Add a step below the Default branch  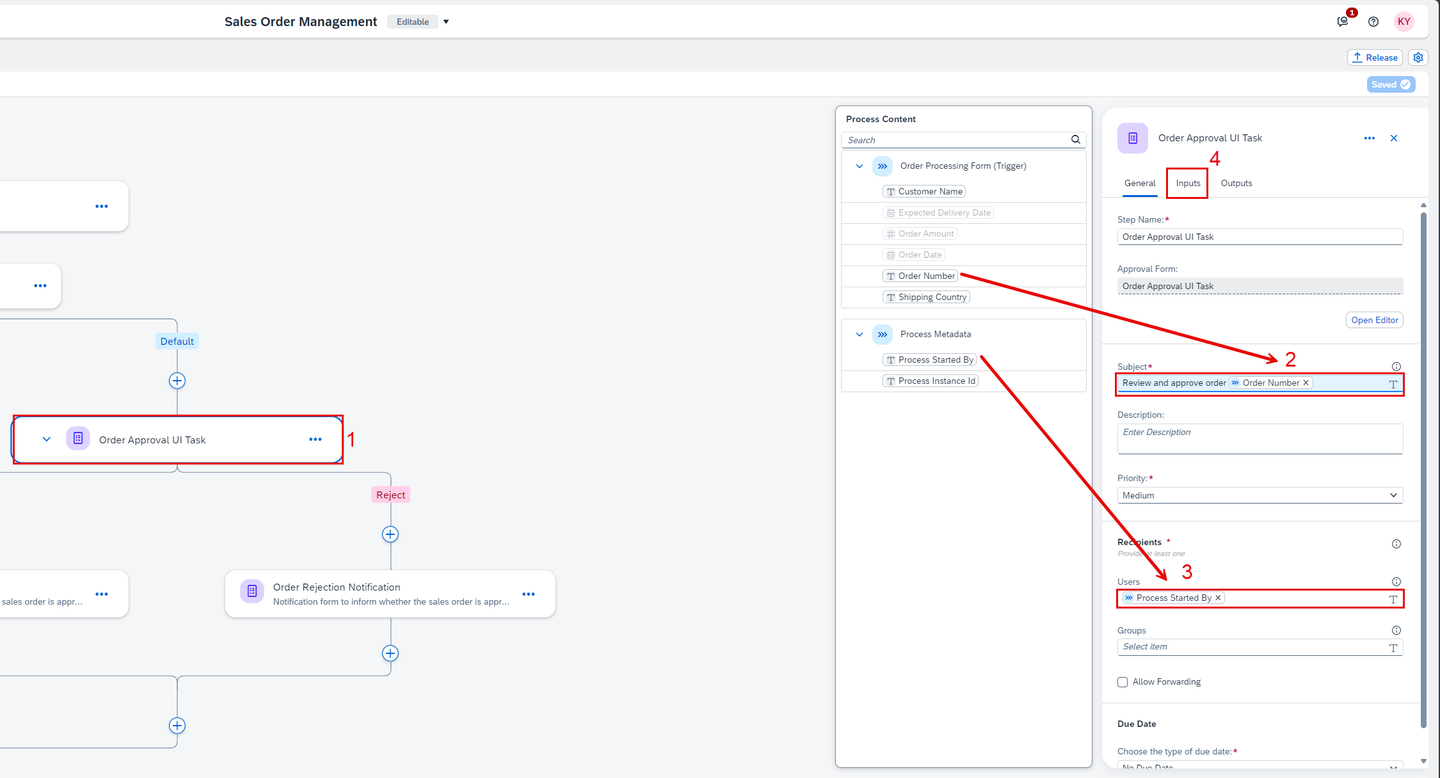[177, 380]
